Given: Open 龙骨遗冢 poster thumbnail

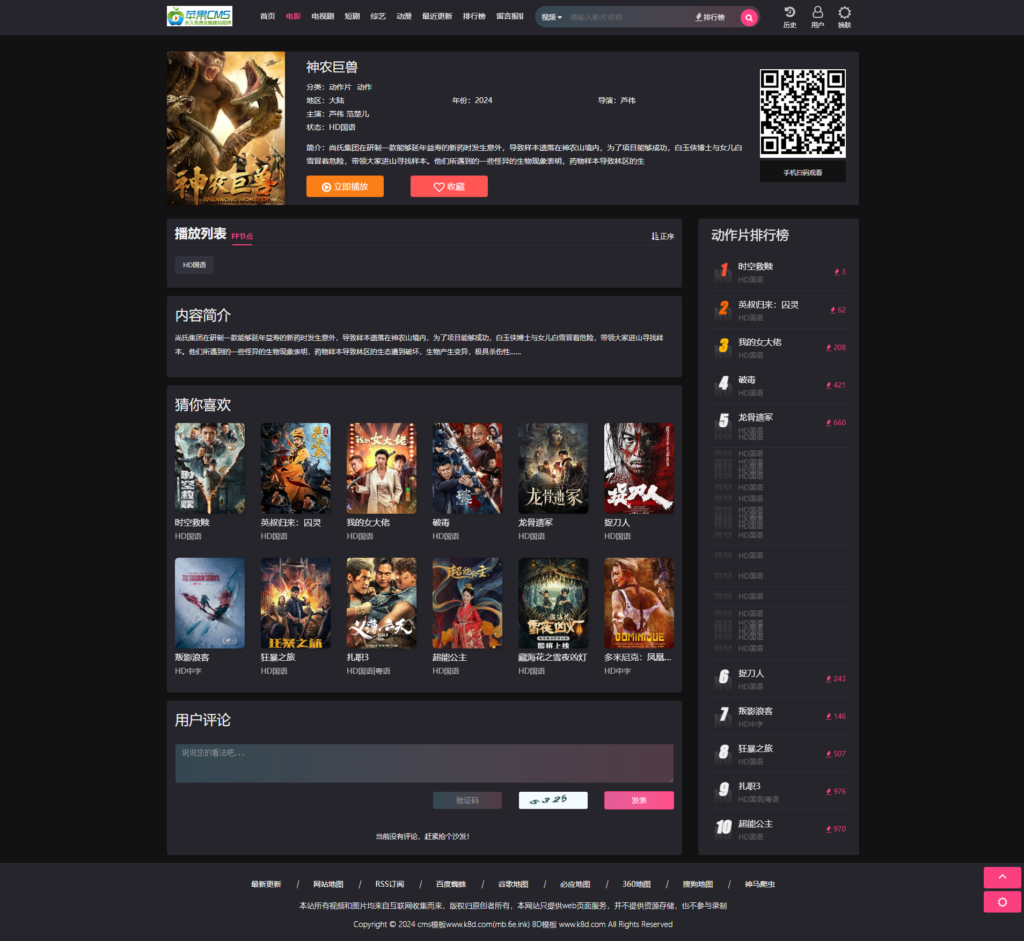Looking at the screenshot, I should click(x=553, y=468).
